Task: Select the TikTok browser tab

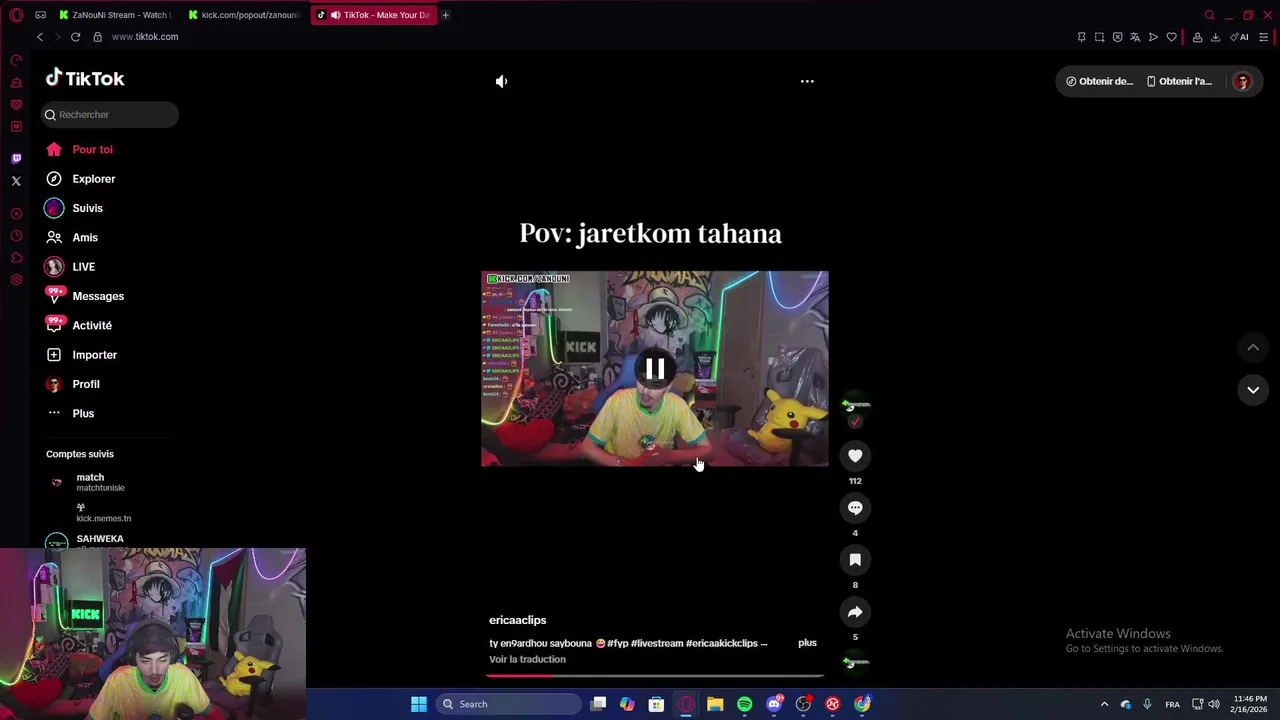Action: click(374, 15)
